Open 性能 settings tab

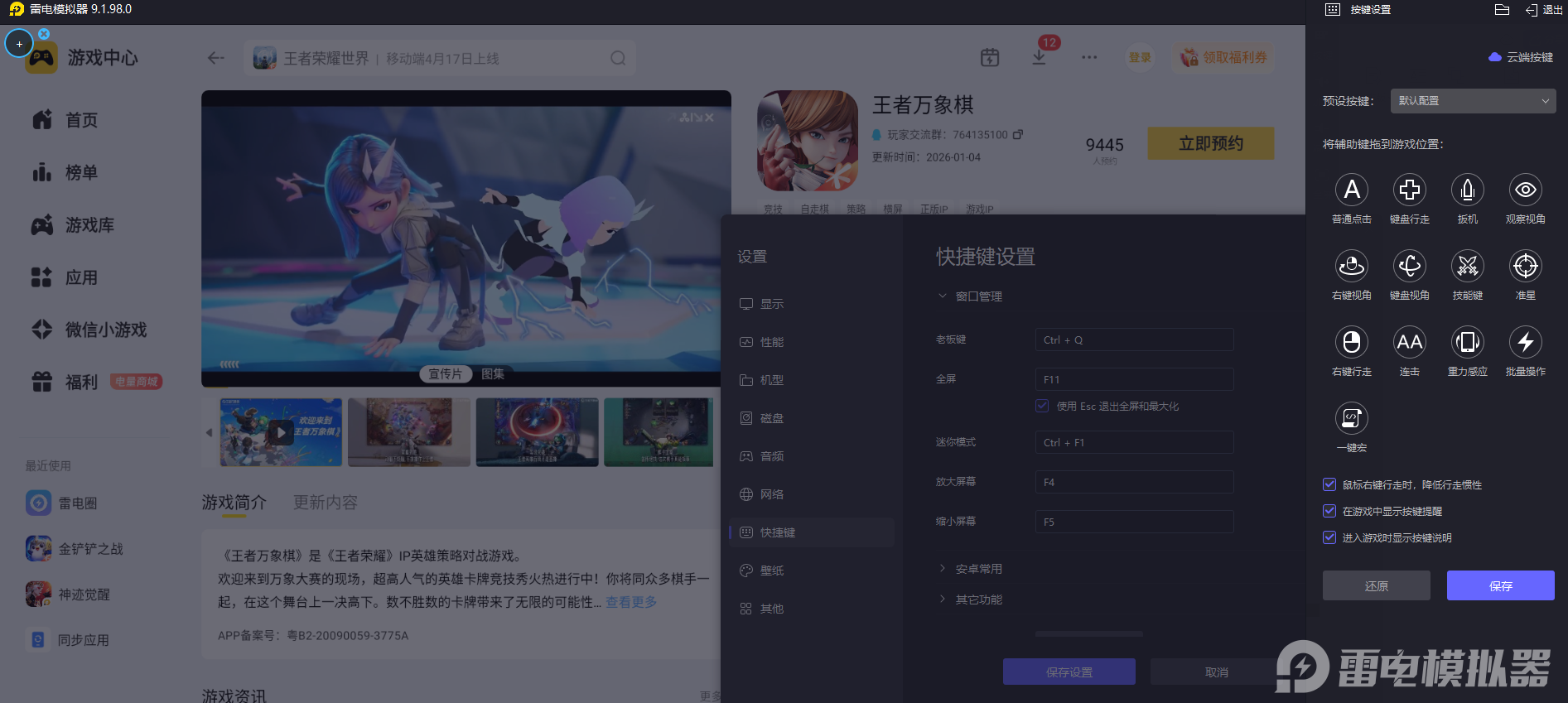point(812,342)
